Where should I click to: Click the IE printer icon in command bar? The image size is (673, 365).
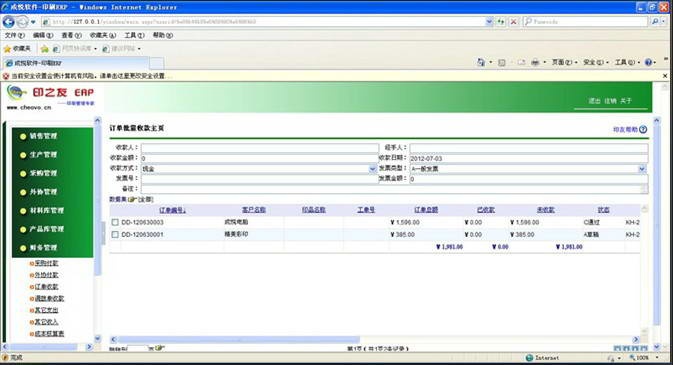[x=535, y=63]
